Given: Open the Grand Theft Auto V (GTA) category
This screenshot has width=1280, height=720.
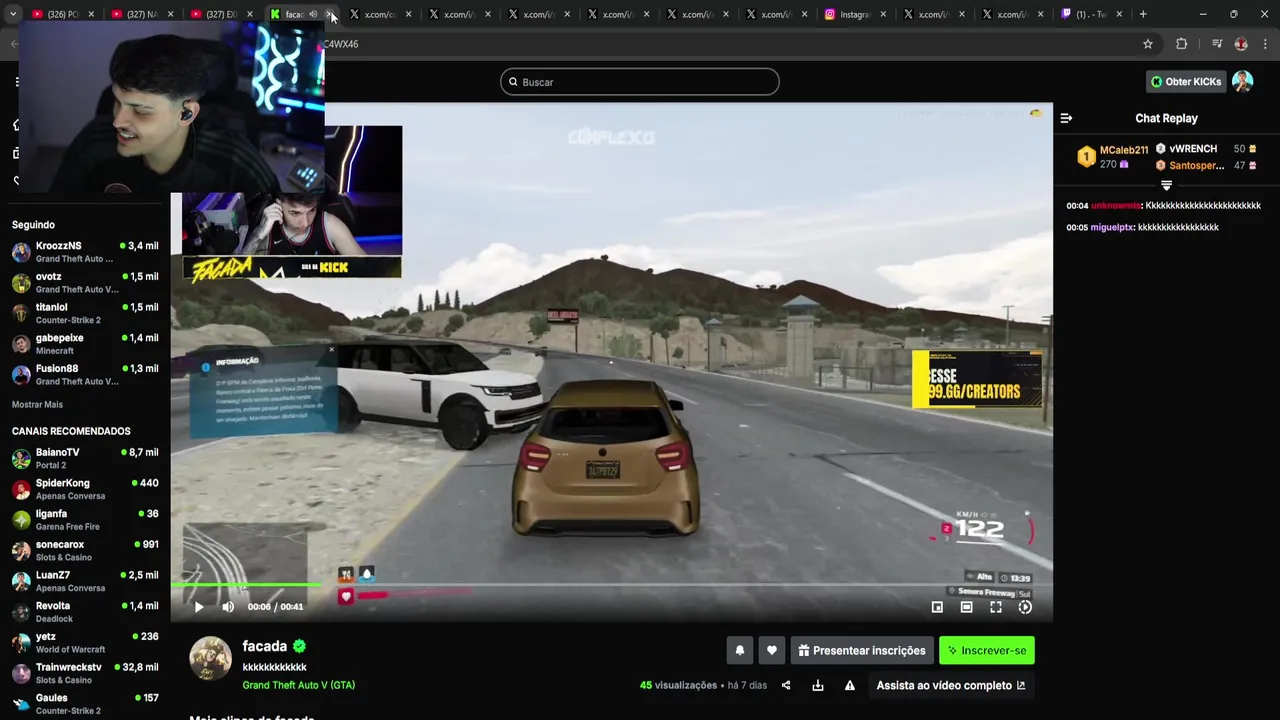Looking at the screenshot, I should point(298,685).
